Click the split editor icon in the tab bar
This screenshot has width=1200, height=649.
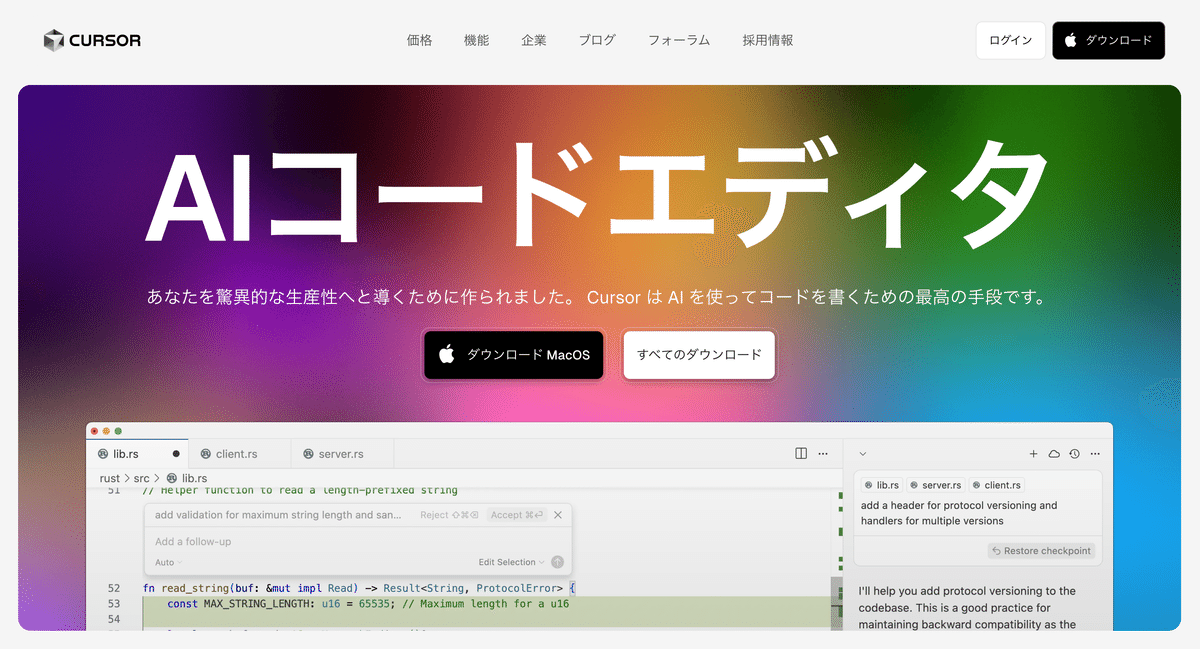pyautogui.click(x=802, y=453)
